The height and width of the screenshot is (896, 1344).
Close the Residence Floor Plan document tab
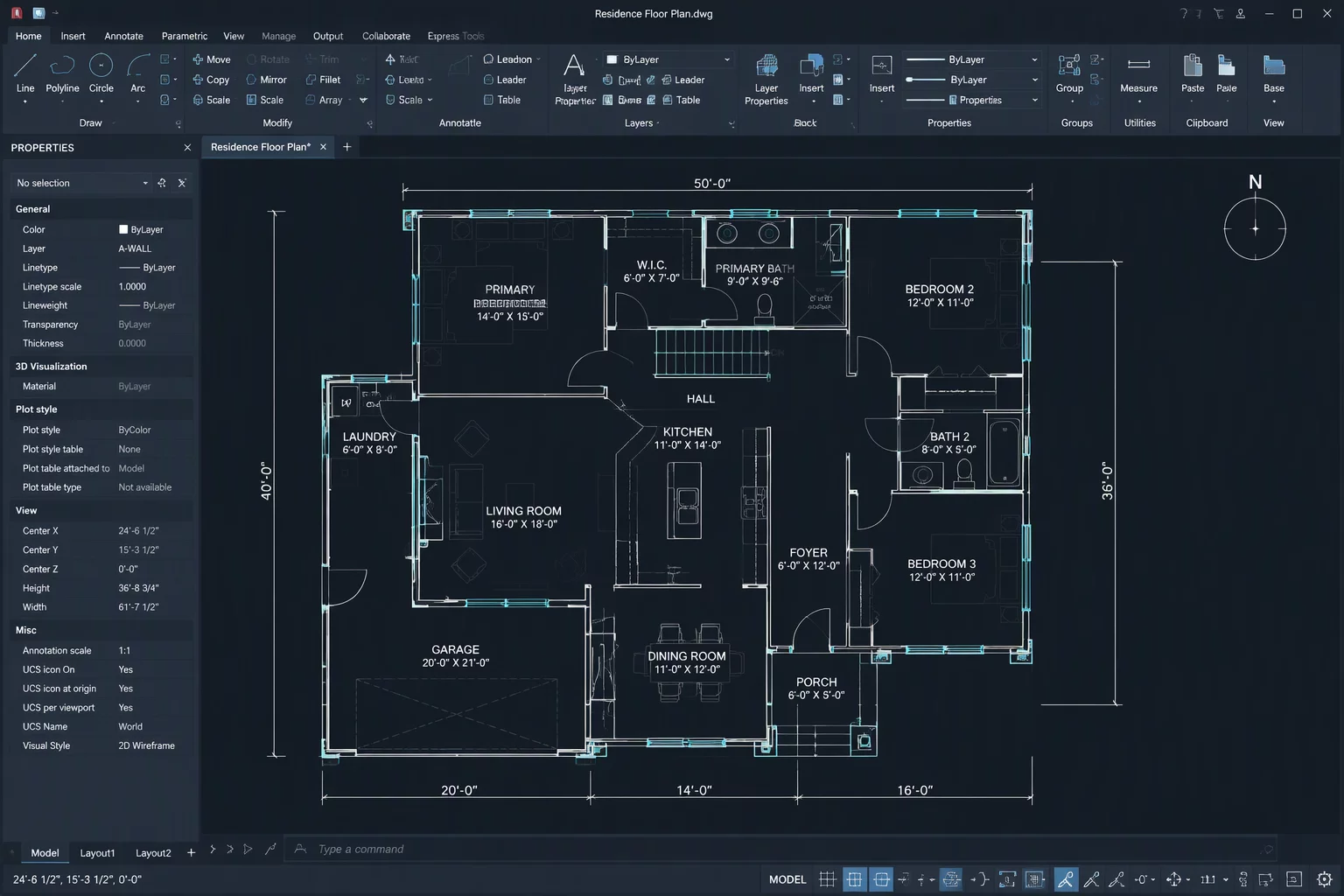323,147
